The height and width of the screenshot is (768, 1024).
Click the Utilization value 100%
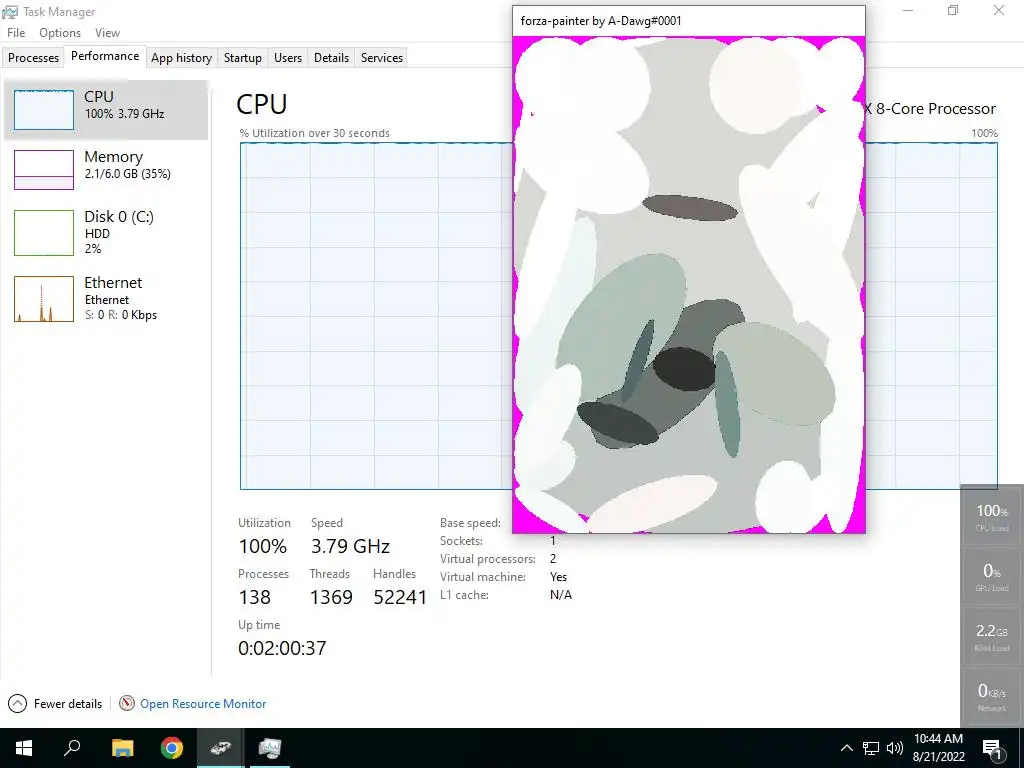[x=263, y=546]
